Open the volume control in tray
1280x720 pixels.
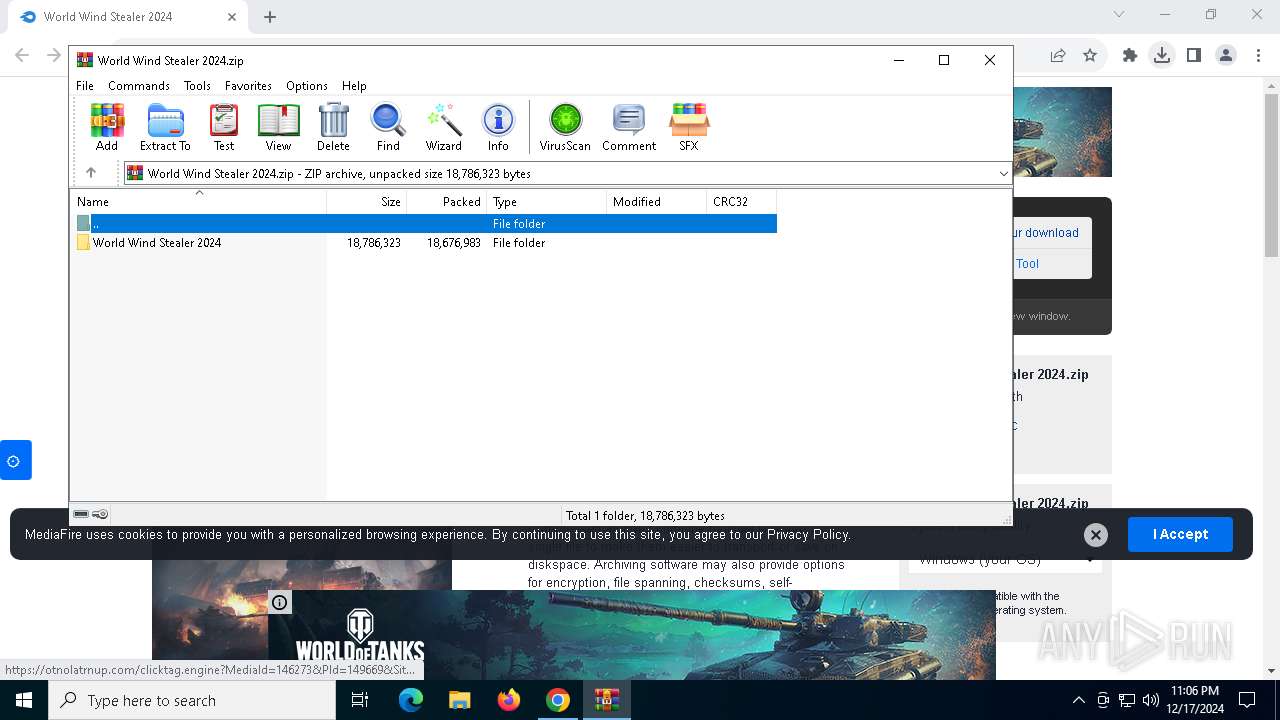[1151, 700]
